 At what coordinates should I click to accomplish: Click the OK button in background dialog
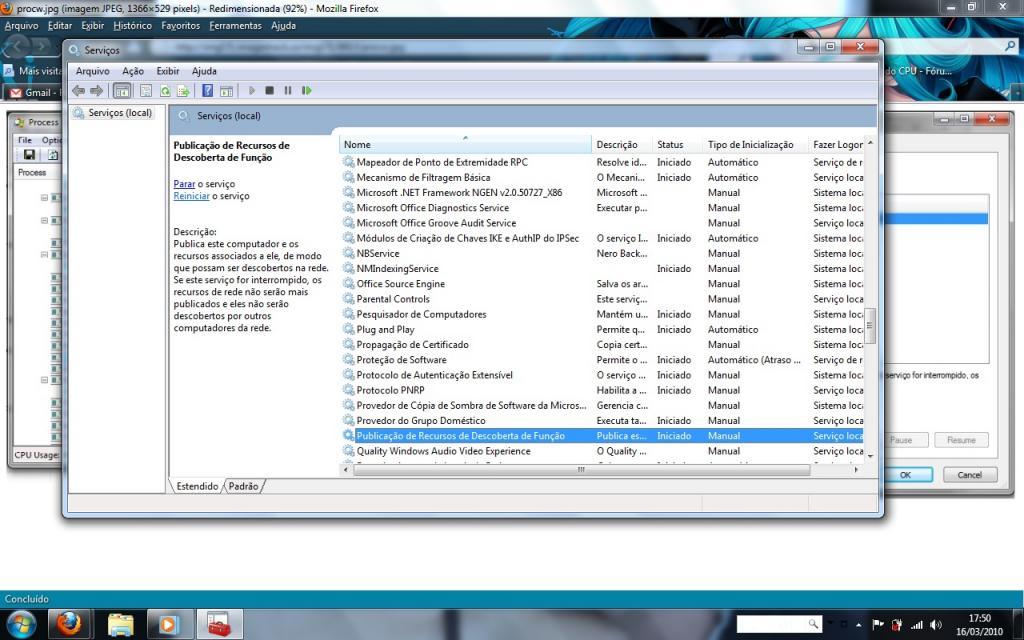click(905, 475)
